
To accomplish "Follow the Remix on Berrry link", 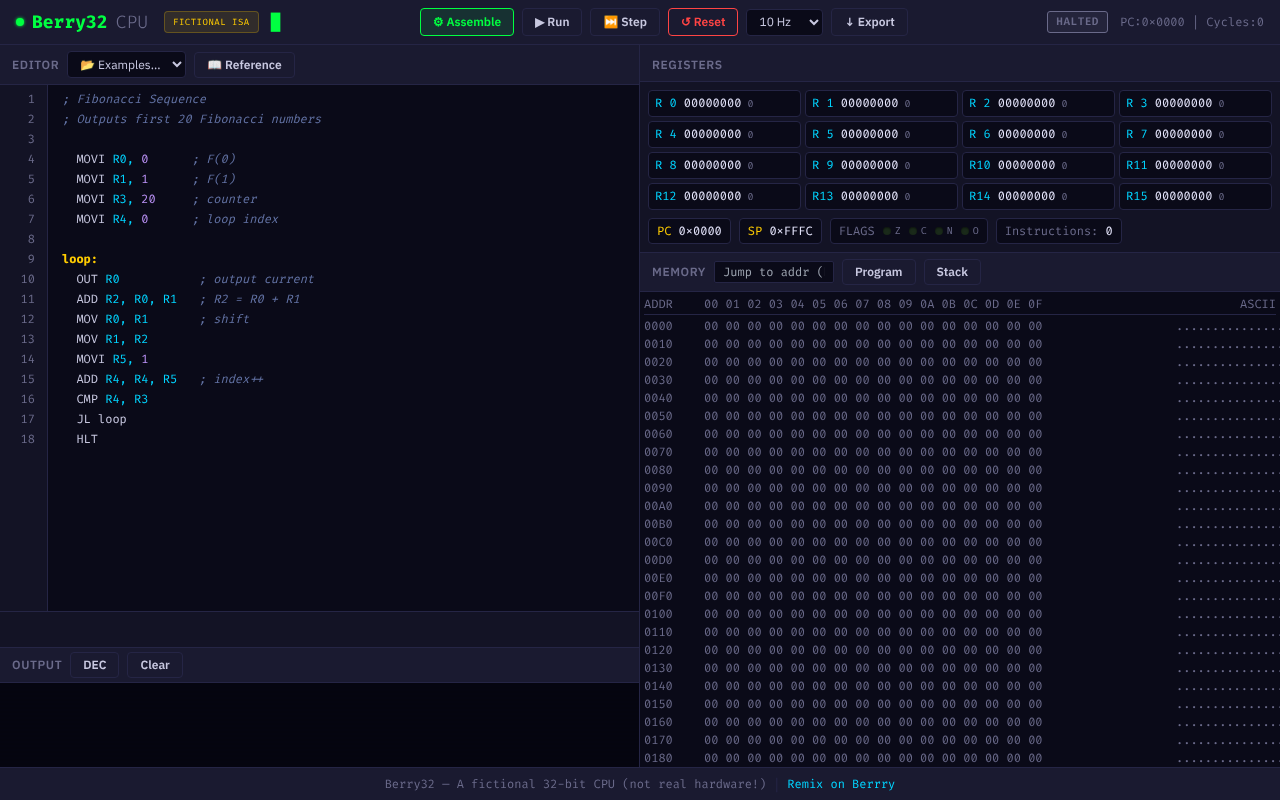I will click(841, 784).
